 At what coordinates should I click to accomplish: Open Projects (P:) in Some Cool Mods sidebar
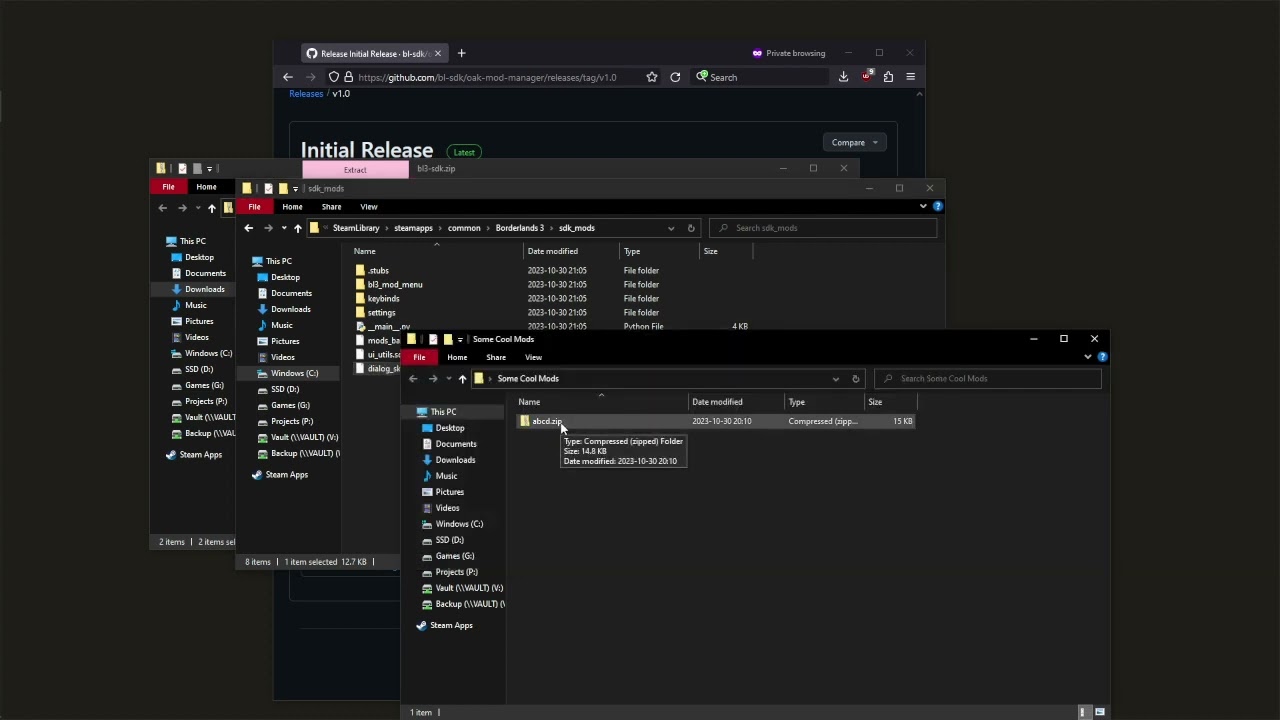456,572
